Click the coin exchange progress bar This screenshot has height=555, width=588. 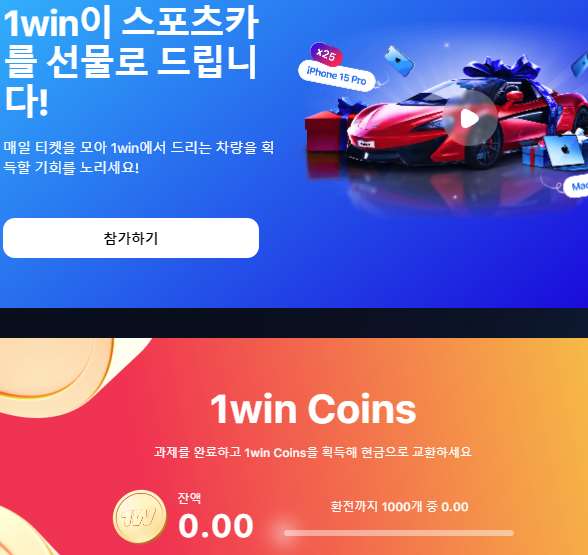(399, 533)
